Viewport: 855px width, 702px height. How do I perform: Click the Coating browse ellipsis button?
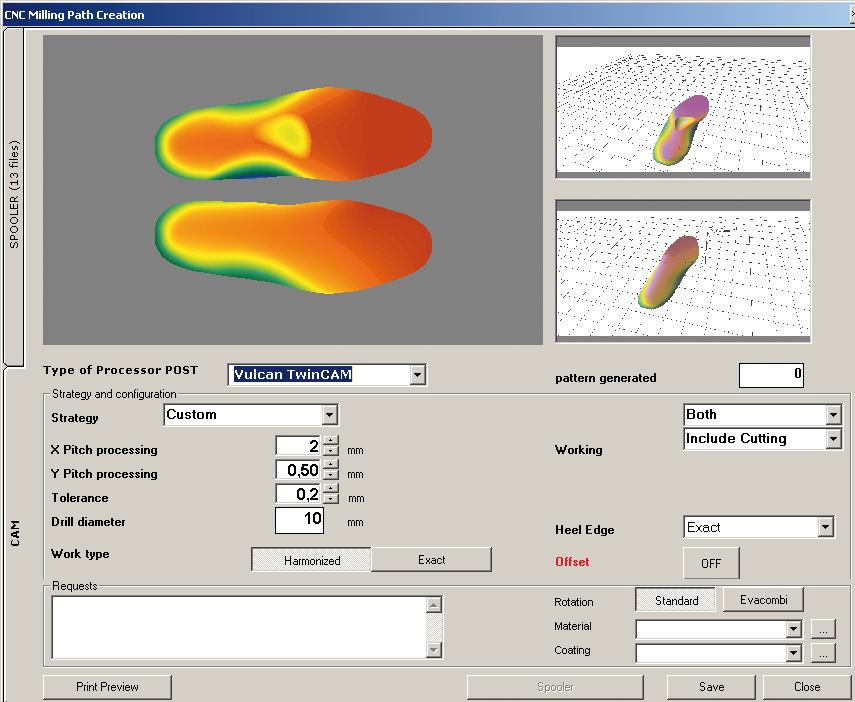(822, 653)
